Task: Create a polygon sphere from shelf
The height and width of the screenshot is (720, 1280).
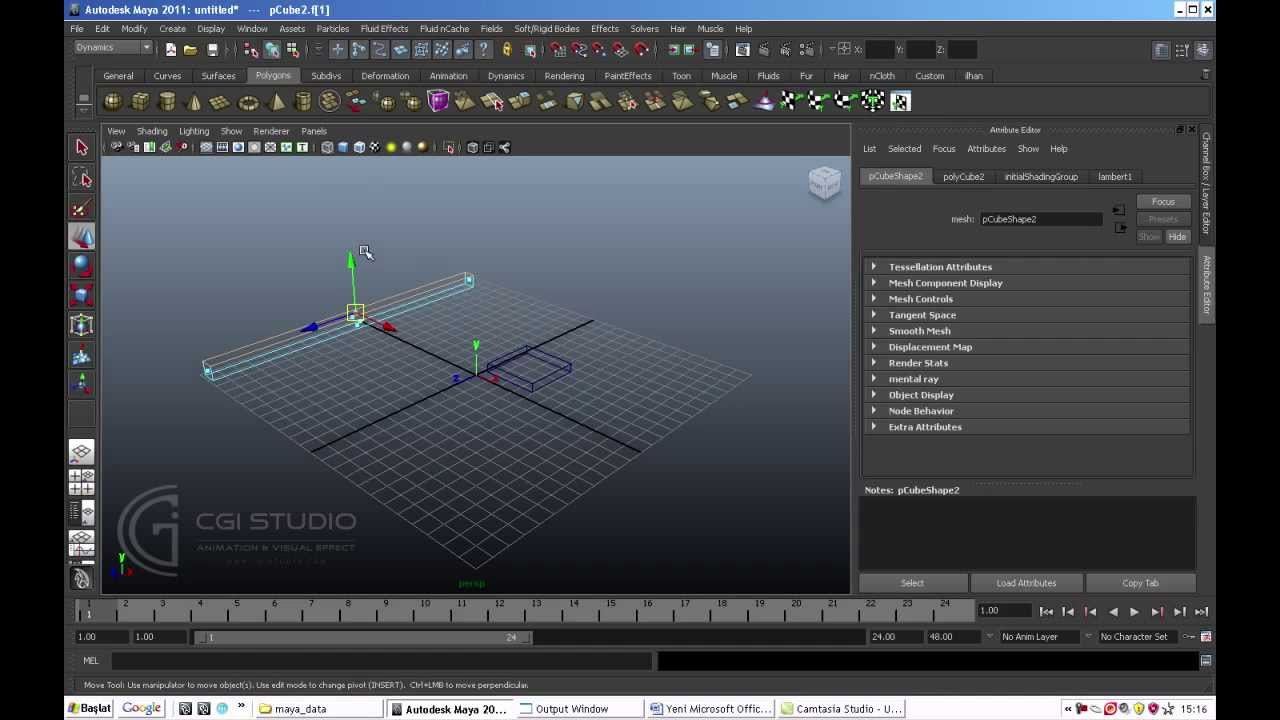Action: (113, 101)
